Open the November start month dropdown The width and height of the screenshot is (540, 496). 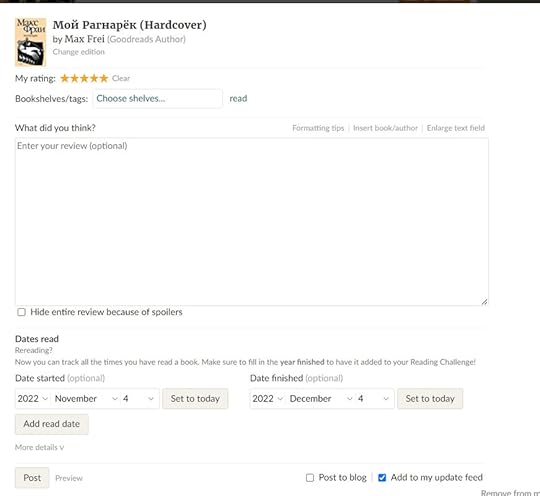tap(85, 399)
